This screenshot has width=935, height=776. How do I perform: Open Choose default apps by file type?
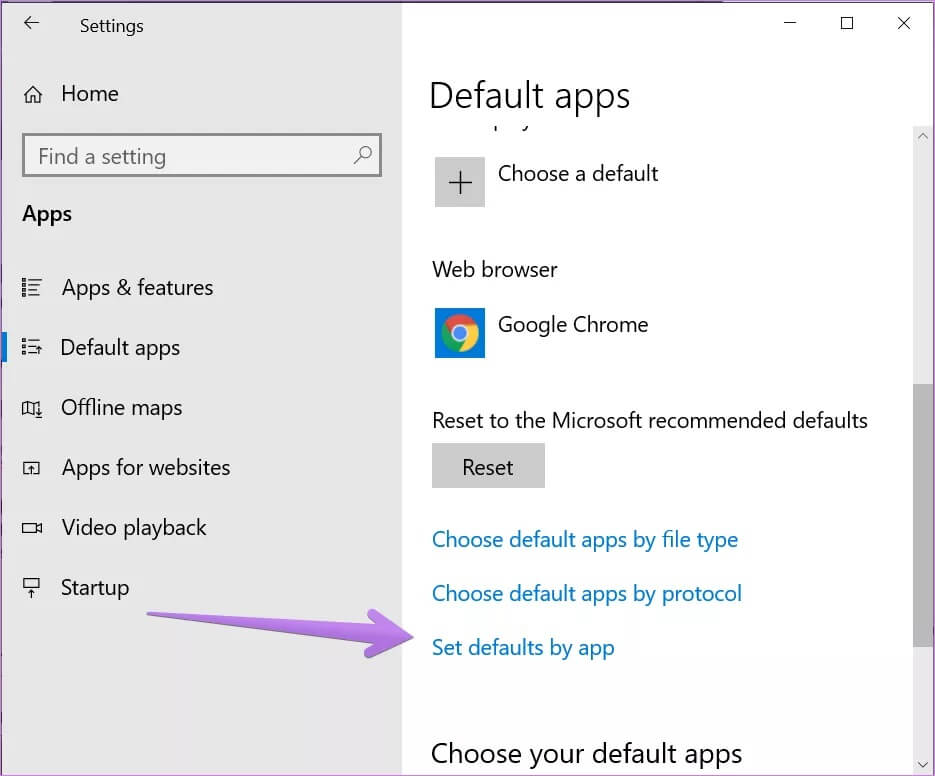[585, 540]
